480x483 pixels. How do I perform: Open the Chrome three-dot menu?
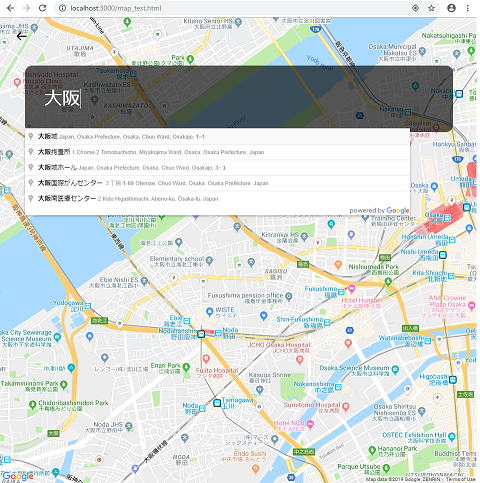[468, 8]
